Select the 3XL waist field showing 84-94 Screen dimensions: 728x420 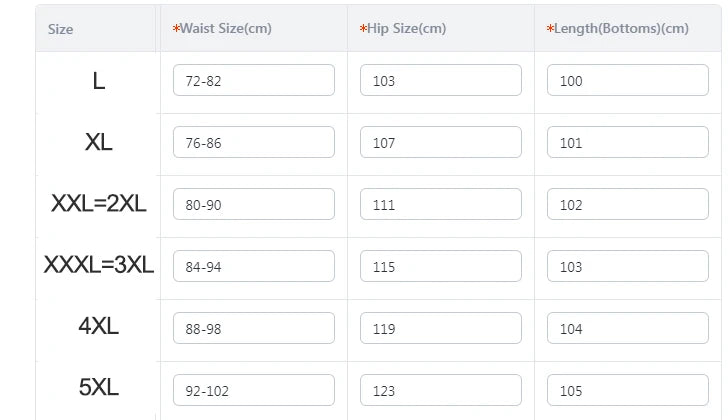click(253, 267)
